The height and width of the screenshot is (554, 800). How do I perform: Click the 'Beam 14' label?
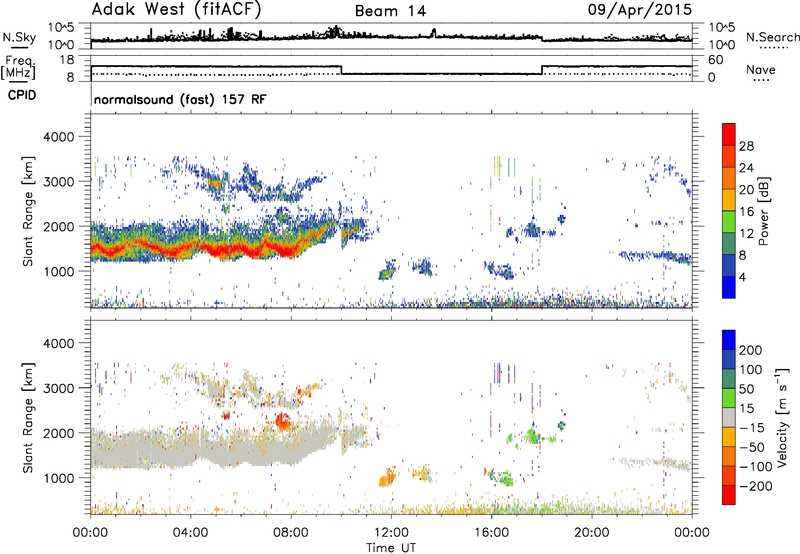click(x=390, y=11)
